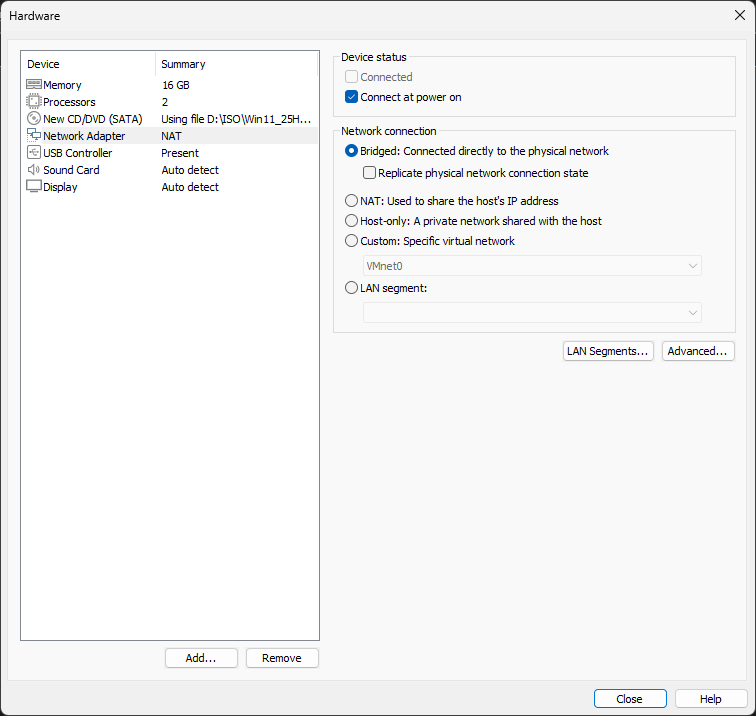Choose Custom: Specific virtual network
Screen dimensions: 756x716
[351, 241]
